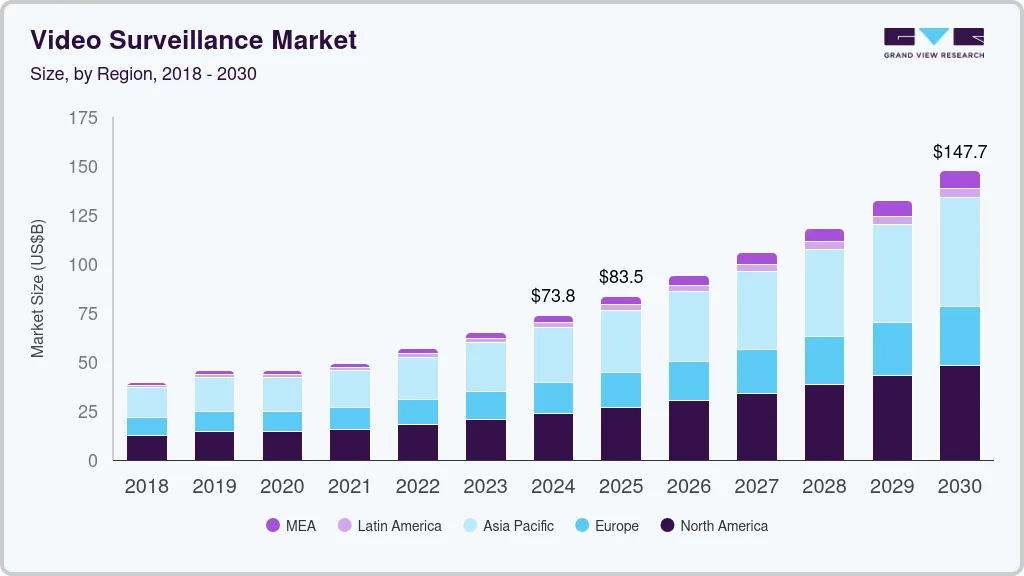Image resolution: width=1024 pixels, height=576 pixels.
Task: Click the Video Surveillance Market title
Action: point(193,40)
